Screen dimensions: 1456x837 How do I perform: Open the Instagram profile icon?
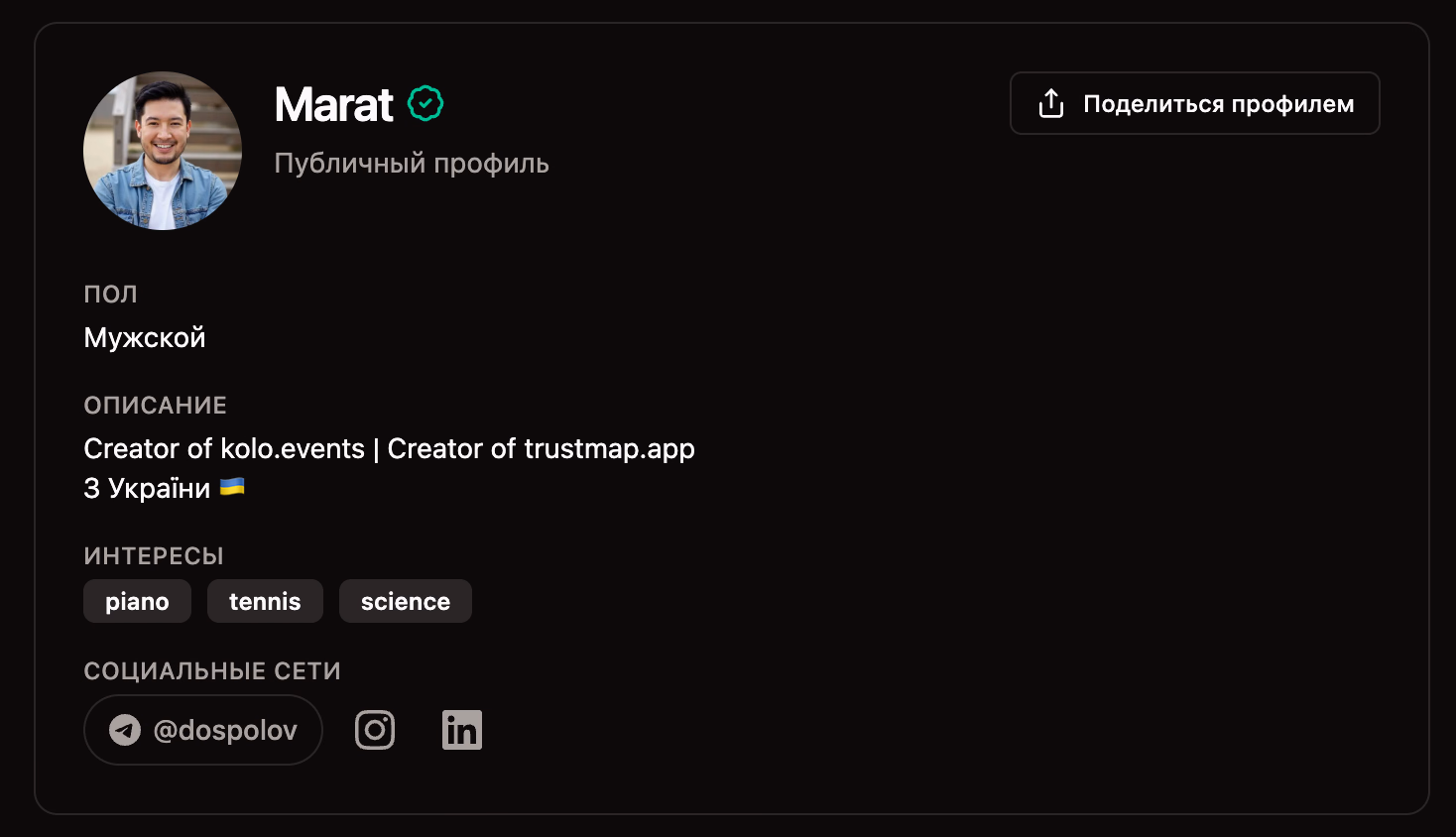coord(375,730)
